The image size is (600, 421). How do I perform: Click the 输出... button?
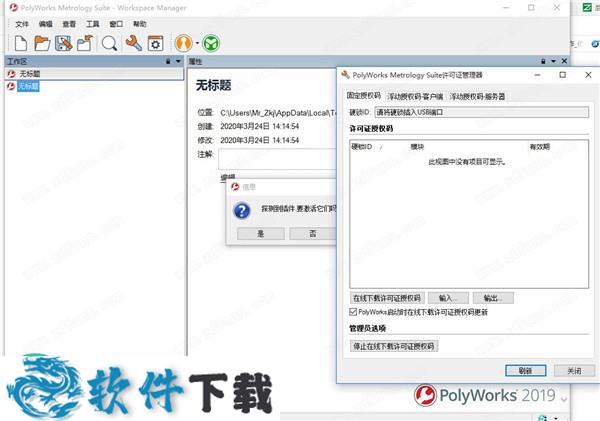(x=493, y=298)
